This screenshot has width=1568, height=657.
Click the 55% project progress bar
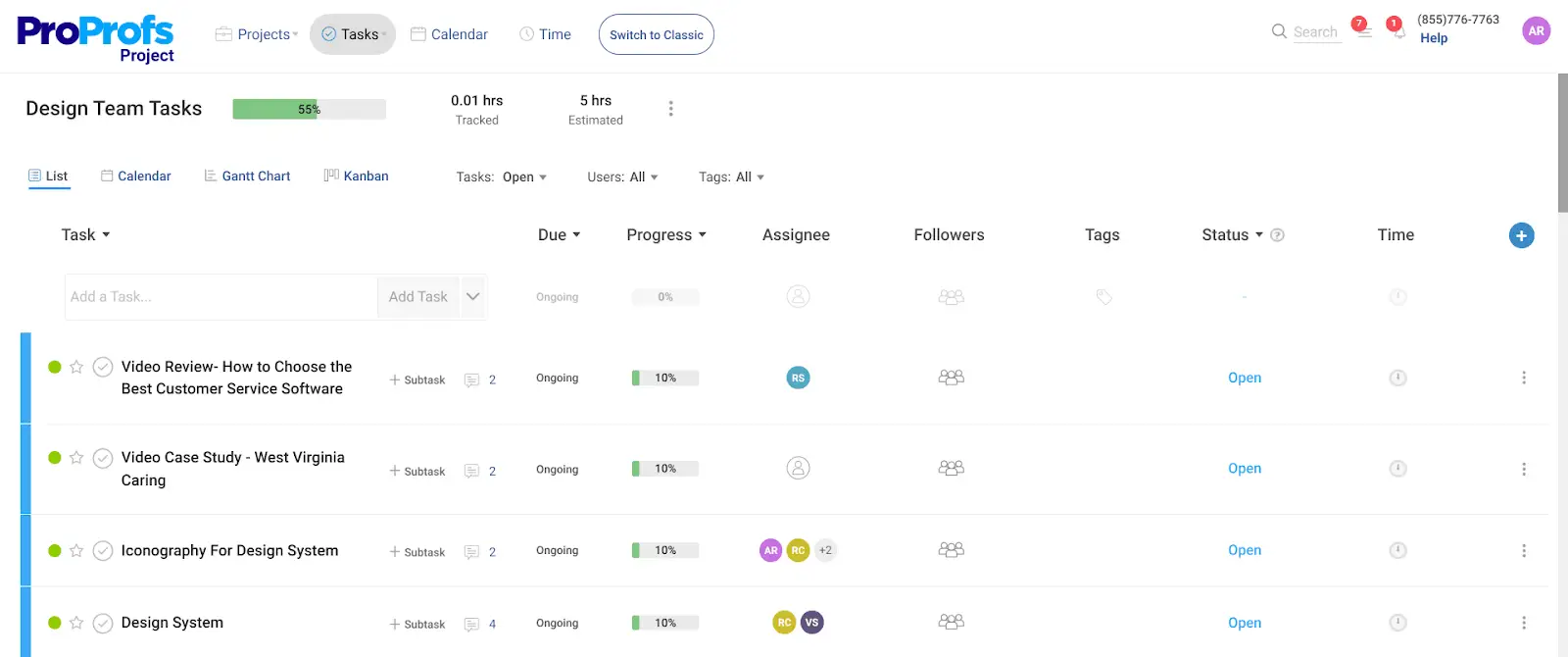tap(309, 109)
